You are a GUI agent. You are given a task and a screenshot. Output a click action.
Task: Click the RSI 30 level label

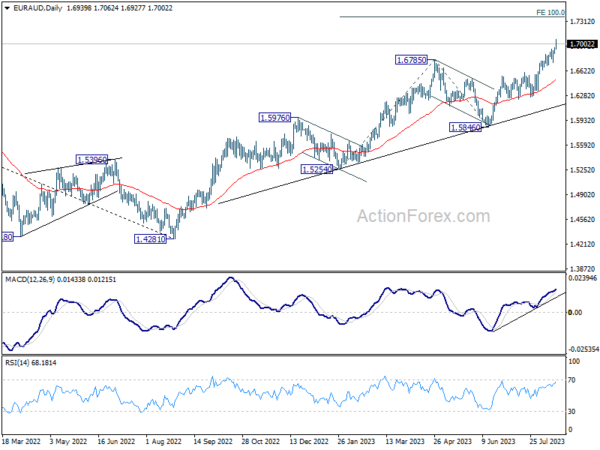[x=572, y=411]
